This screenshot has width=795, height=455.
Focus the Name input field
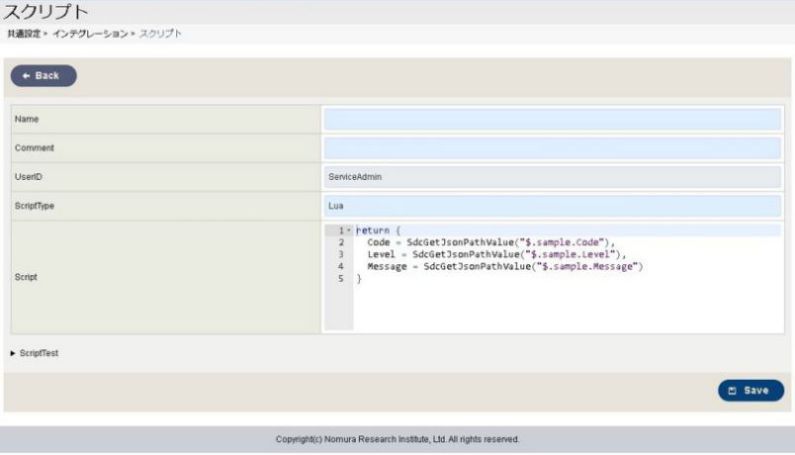click(x=552, y=119)
